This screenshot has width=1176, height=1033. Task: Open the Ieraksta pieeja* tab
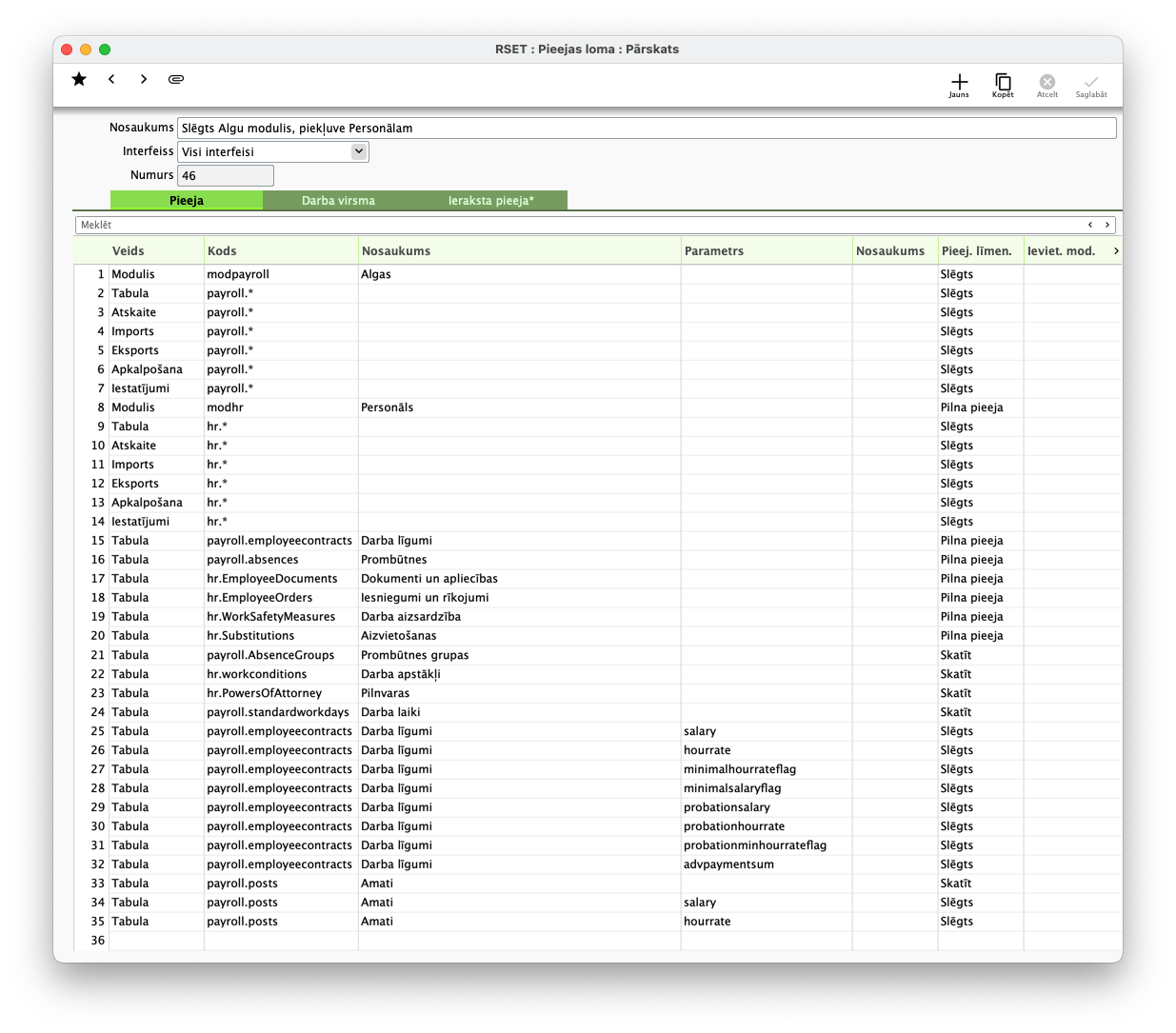[x=491, y=201]
